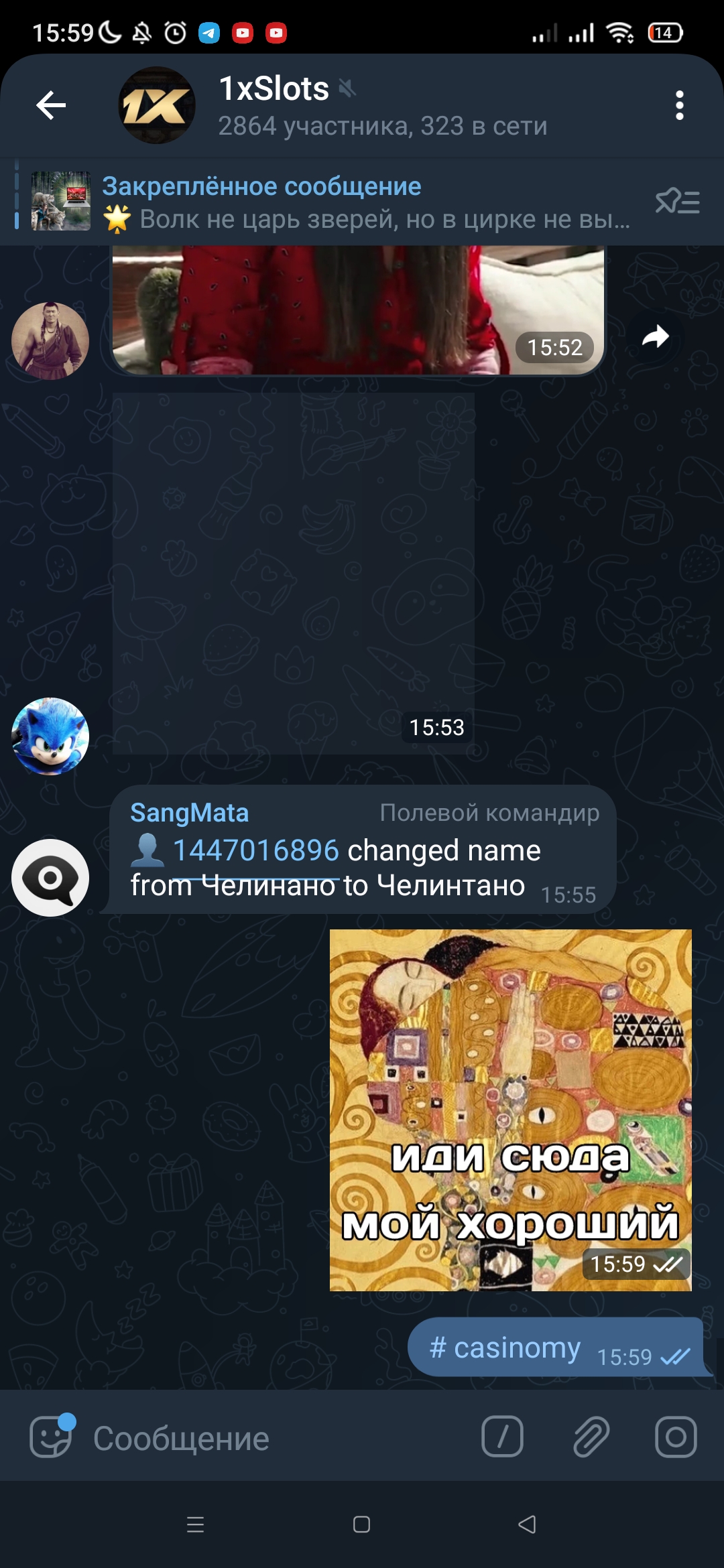Open the pinned messages list icon

677,201
